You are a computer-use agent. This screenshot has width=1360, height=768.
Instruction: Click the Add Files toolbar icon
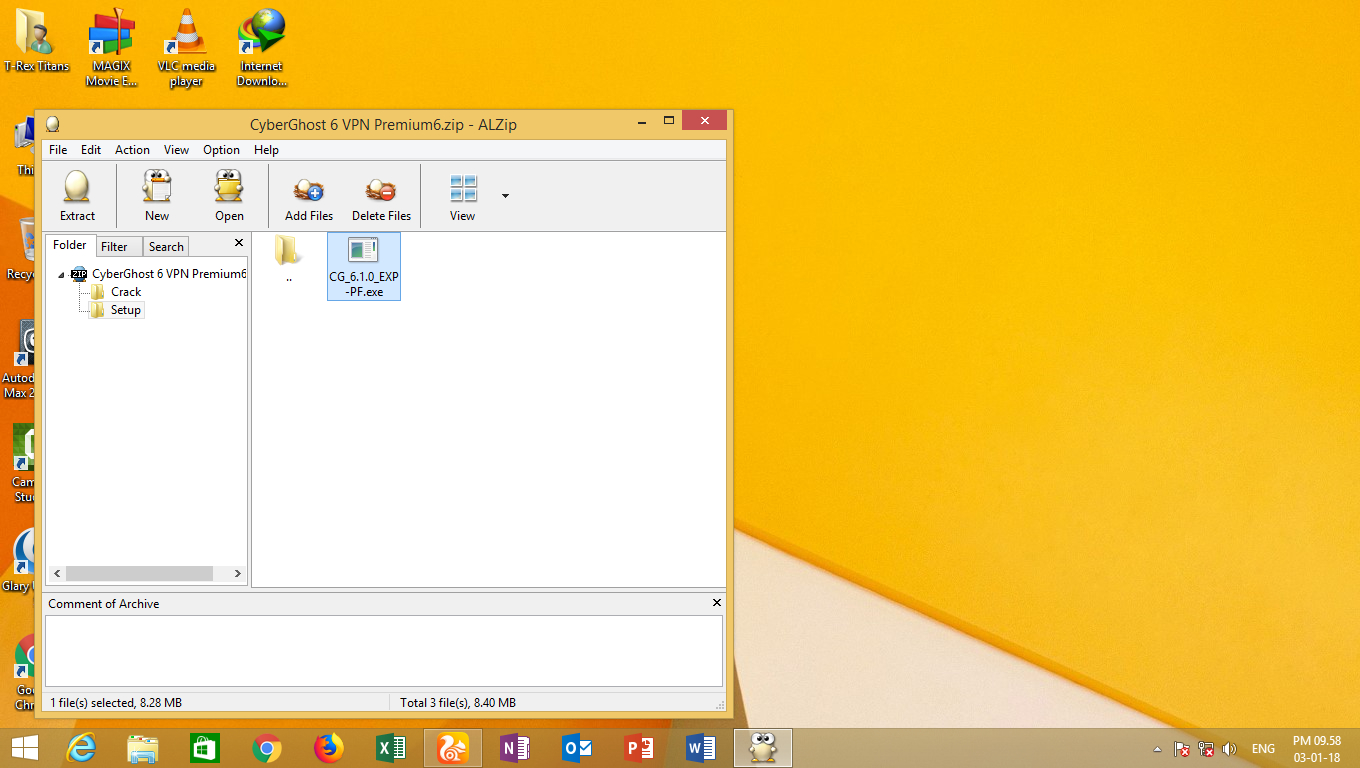[309, 189]
